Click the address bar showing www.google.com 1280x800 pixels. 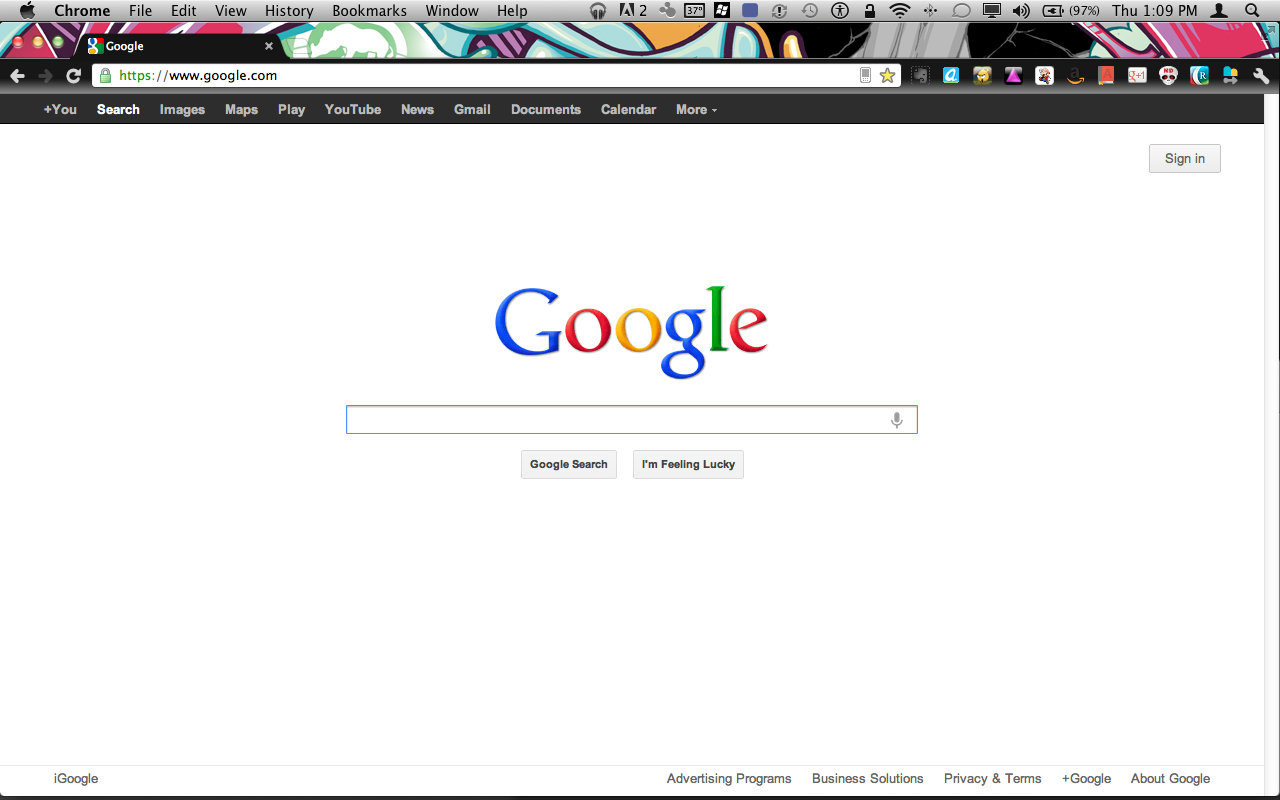(x=497, y=75)
